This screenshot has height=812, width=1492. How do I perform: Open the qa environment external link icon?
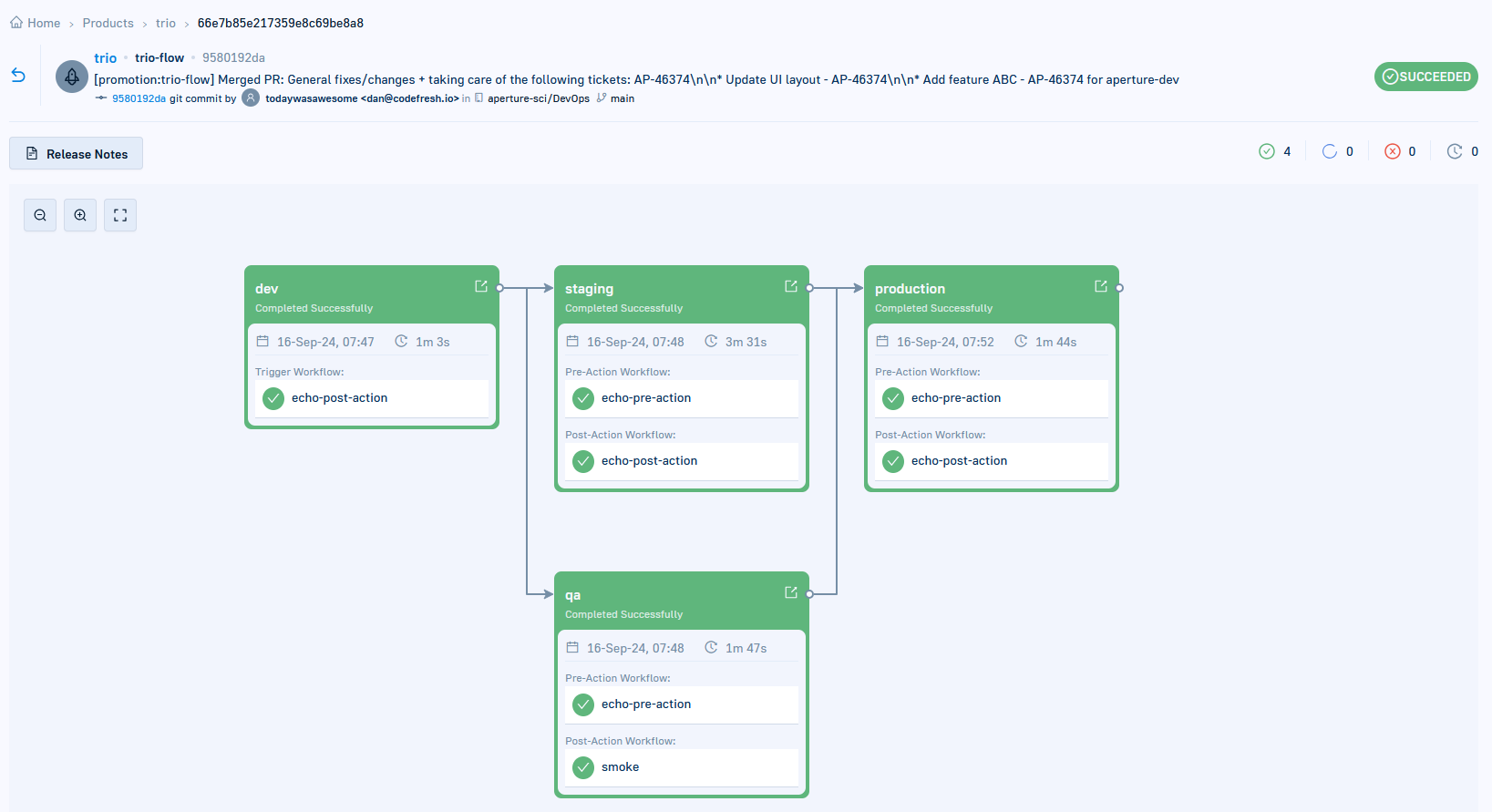[791, 592]
